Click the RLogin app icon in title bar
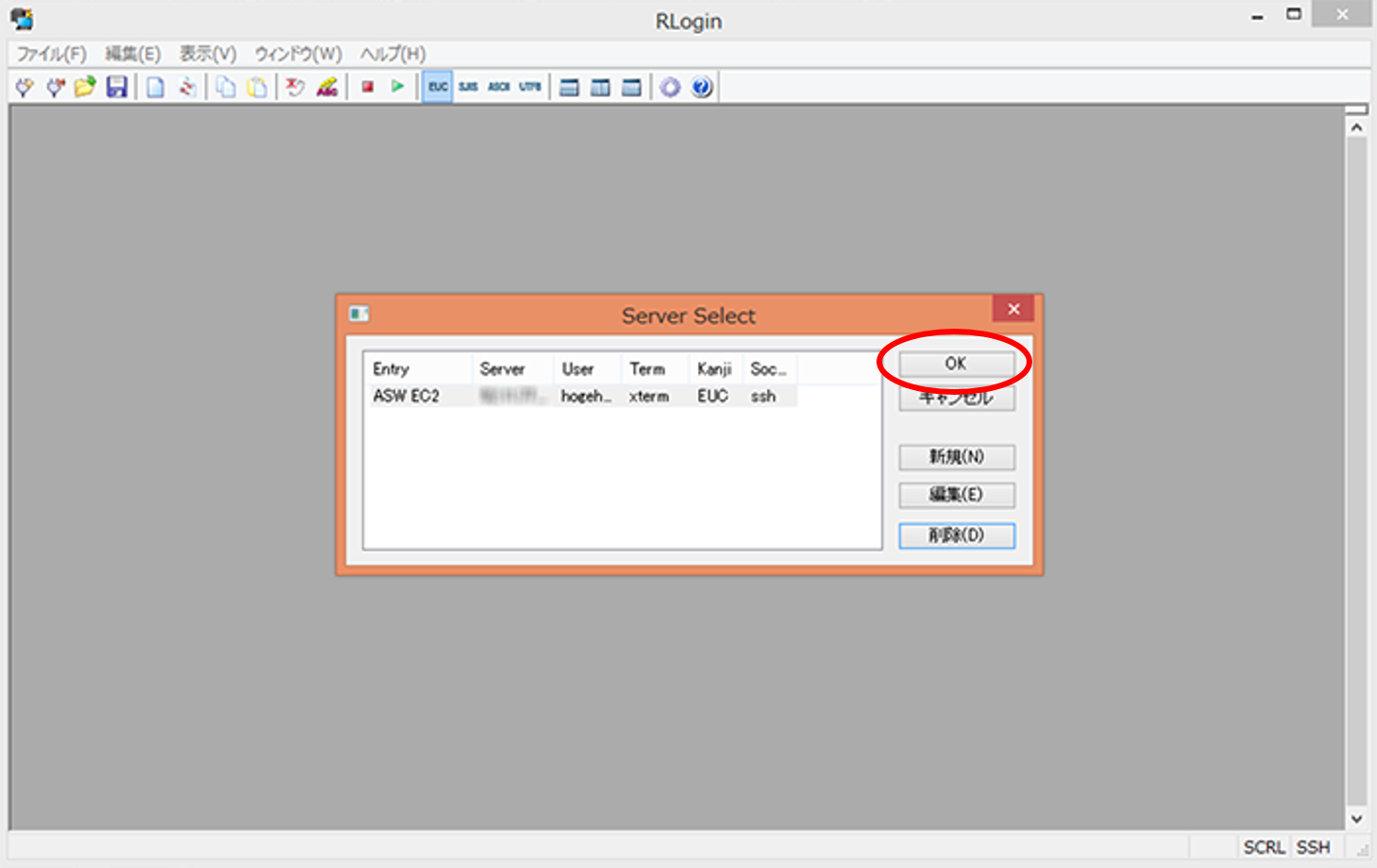1377x868 pixels. (22, 19)
